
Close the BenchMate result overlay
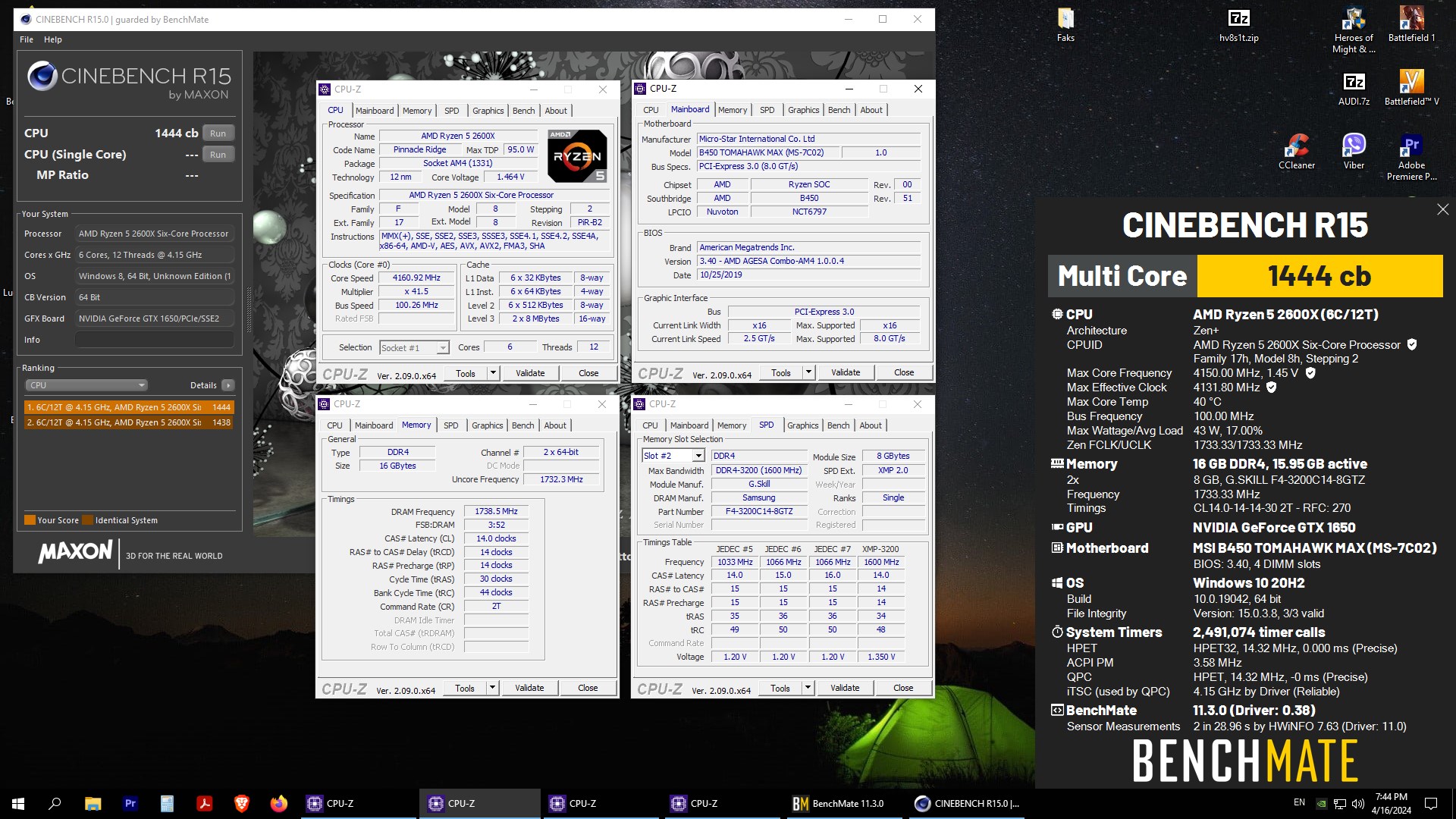(1442, 209)
